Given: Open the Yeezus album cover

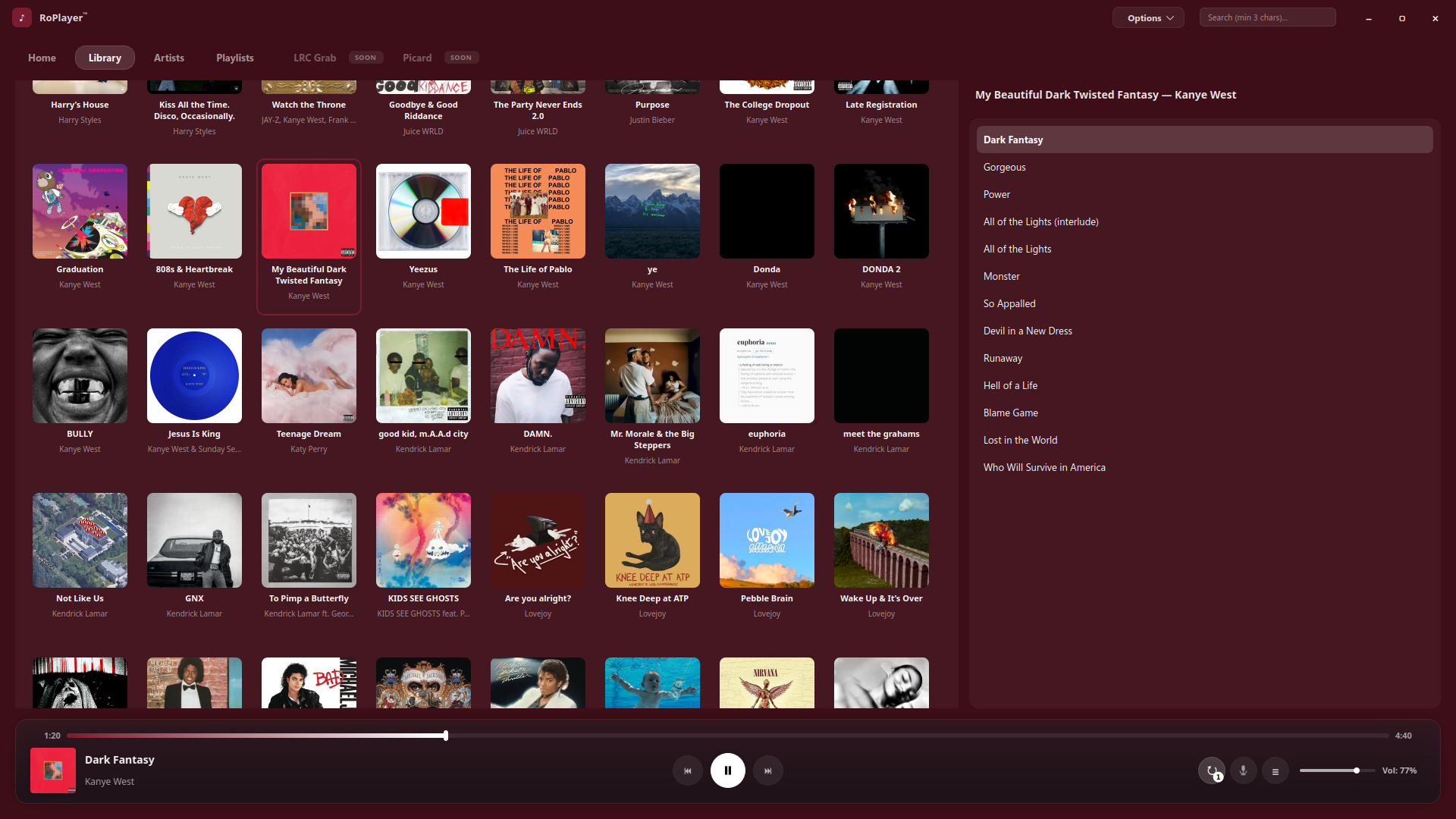Looking at the screenshot, I should click(423, 211).
